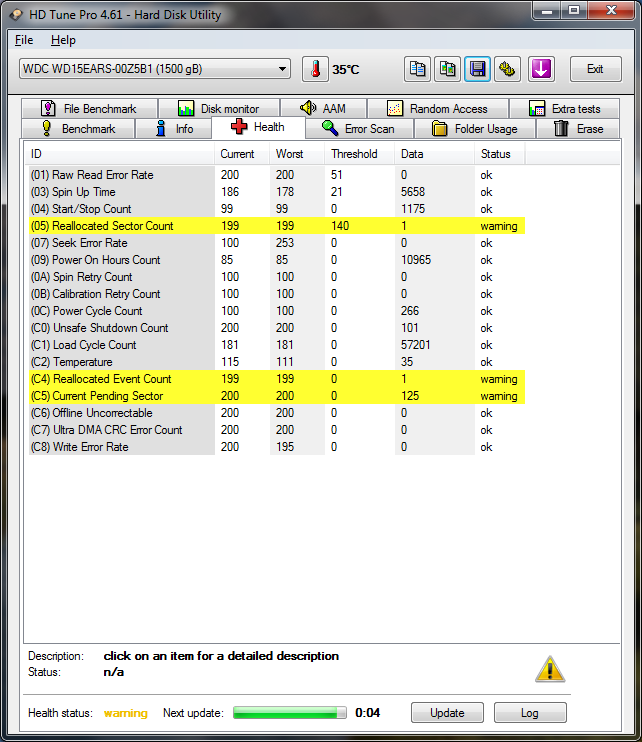Click the speaker icon on AAM tab

click(x=308, y=108)
